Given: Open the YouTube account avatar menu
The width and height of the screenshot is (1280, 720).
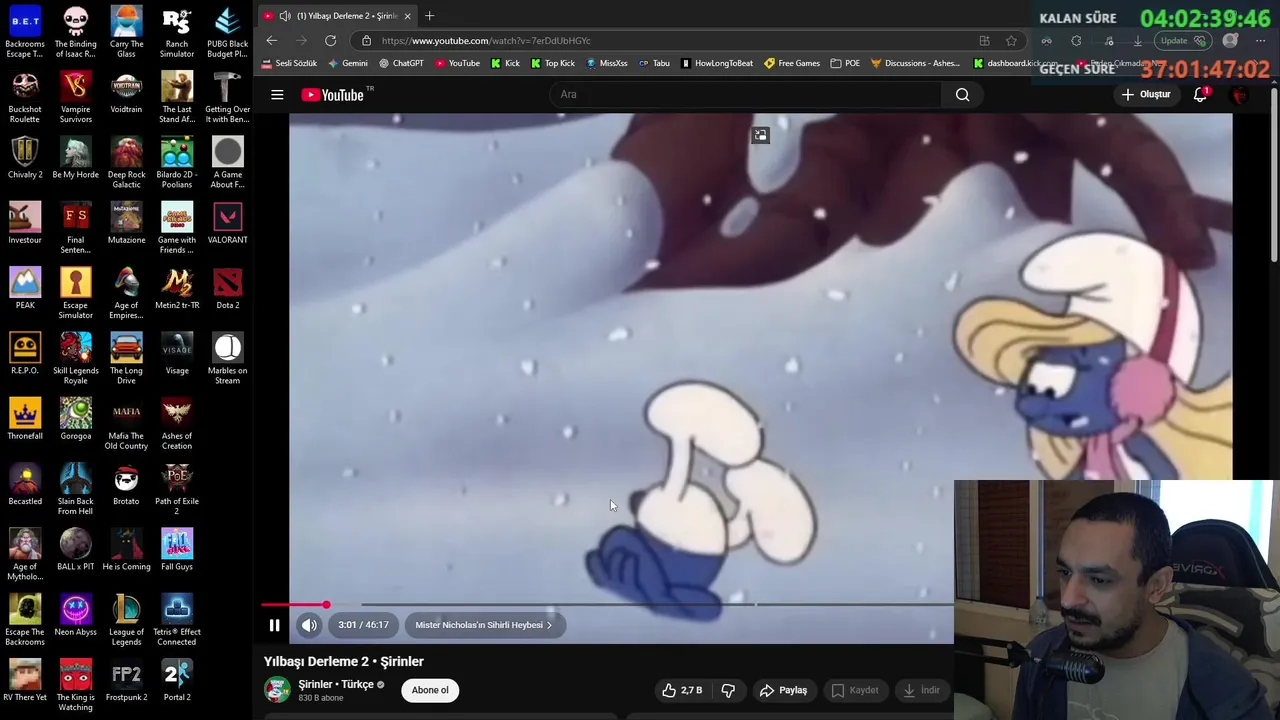Looking at the screenshot, I should 1240,95.
